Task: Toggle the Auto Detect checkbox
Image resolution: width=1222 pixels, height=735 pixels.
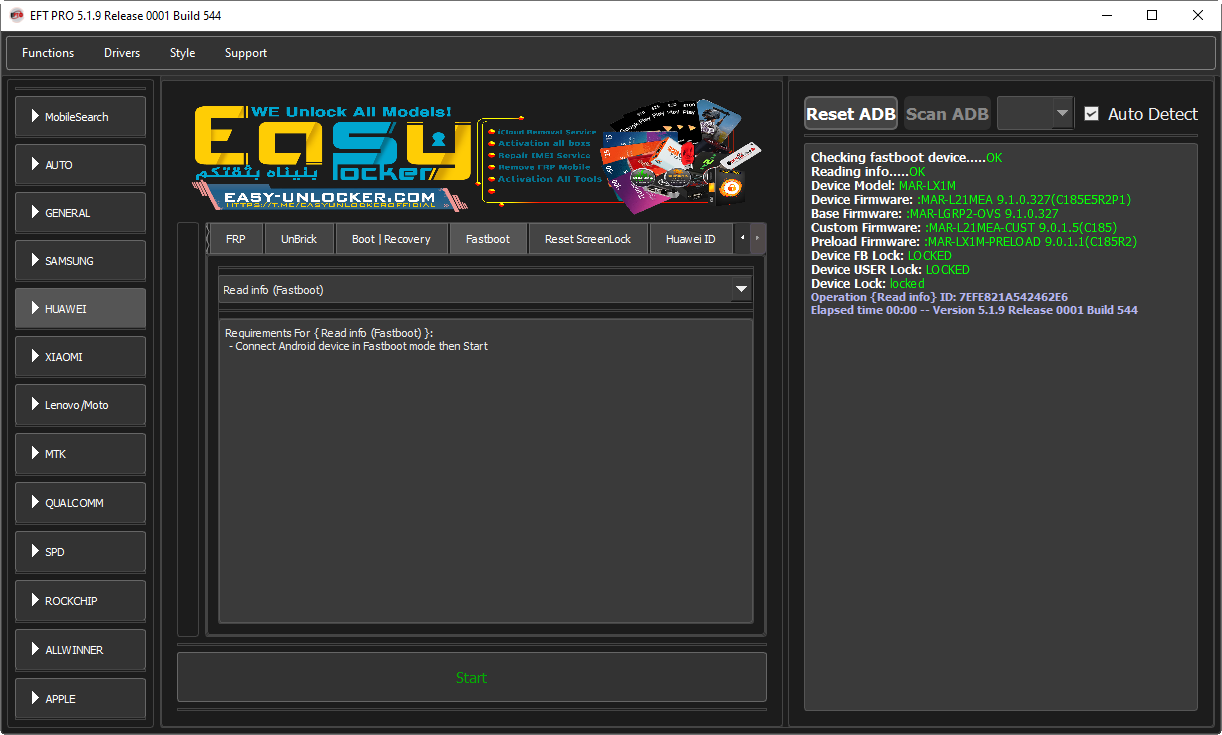Action: [x=1091, y=114]
